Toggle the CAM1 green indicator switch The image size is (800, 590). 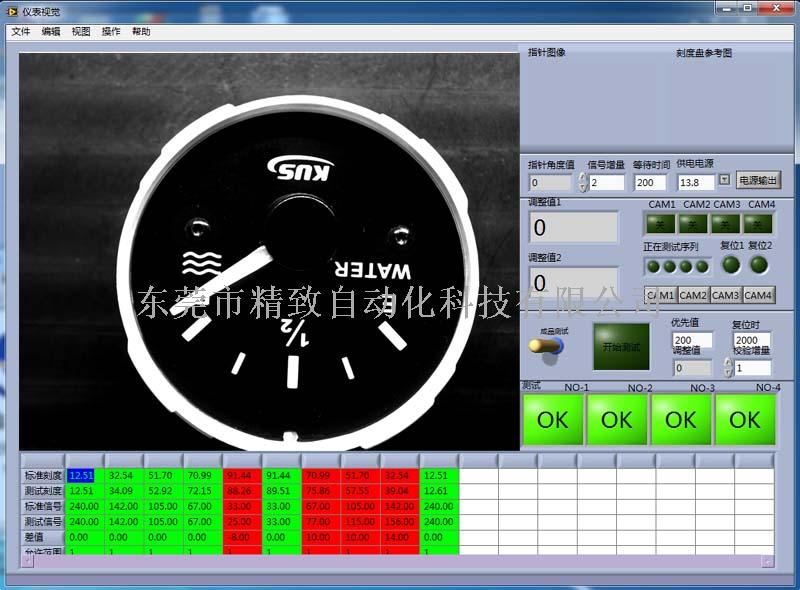click(x=660, y=224)
